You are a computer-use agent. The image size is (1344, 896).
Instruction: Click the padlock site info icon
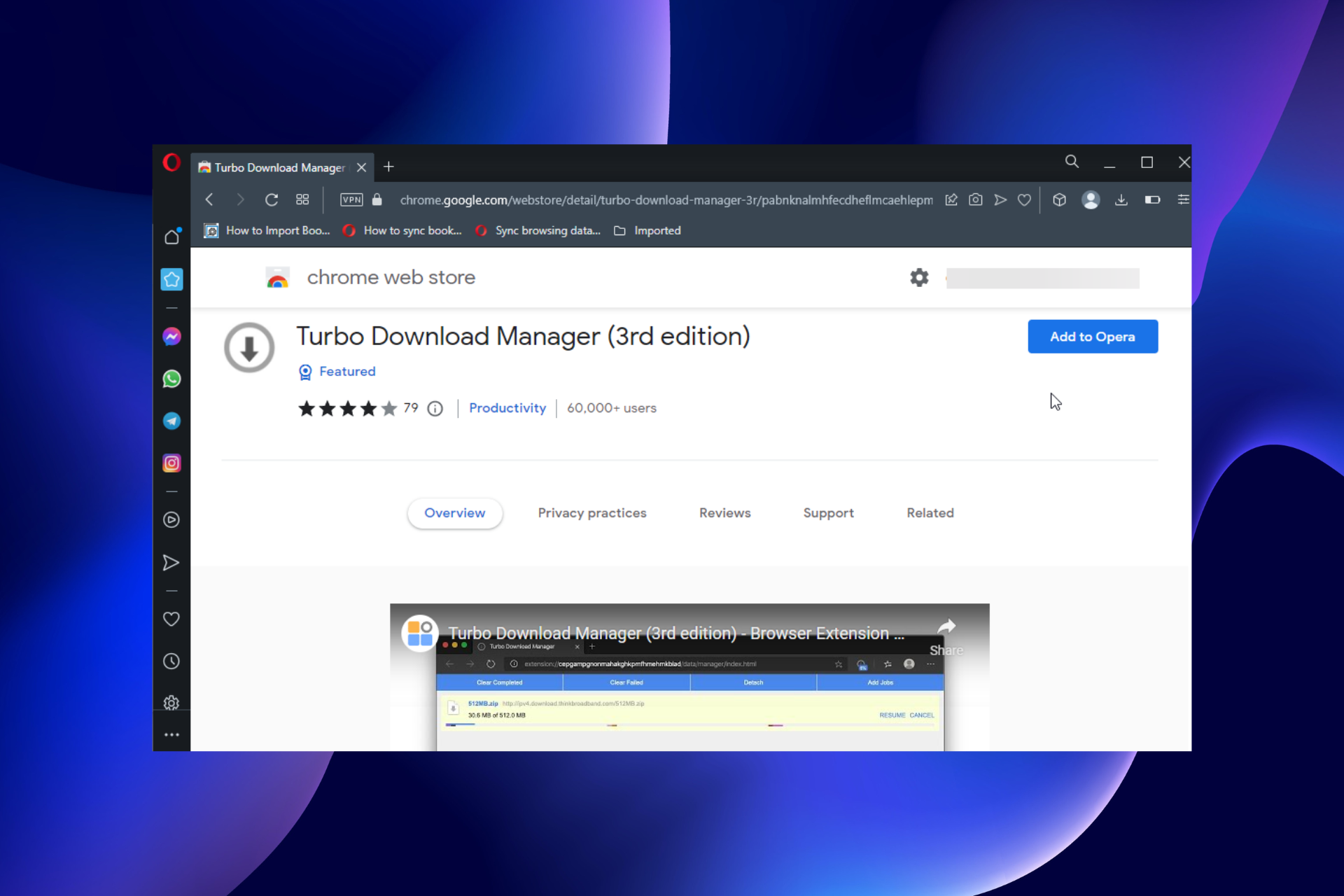pyautogui.click(x=377, y=200)
